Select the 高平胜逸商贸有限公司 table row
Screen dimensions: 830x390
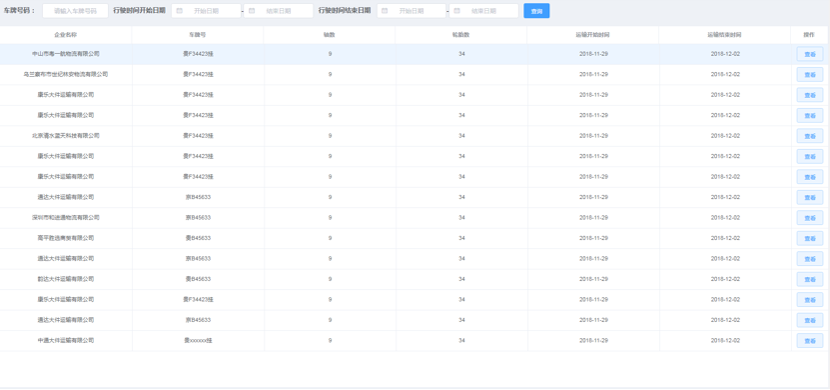coord(415,238)
